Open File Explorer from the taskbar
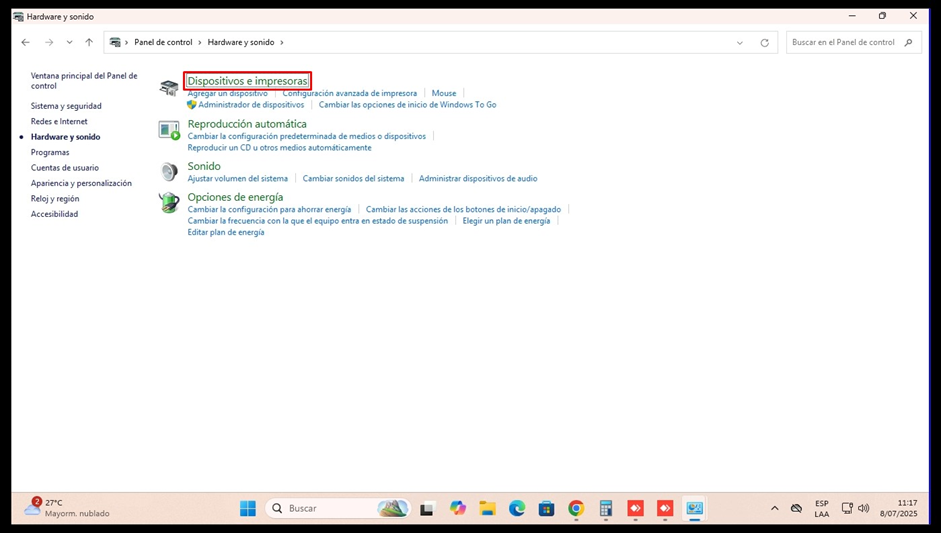The height and width of the screenshot is (533, 941). click(487, 508)
